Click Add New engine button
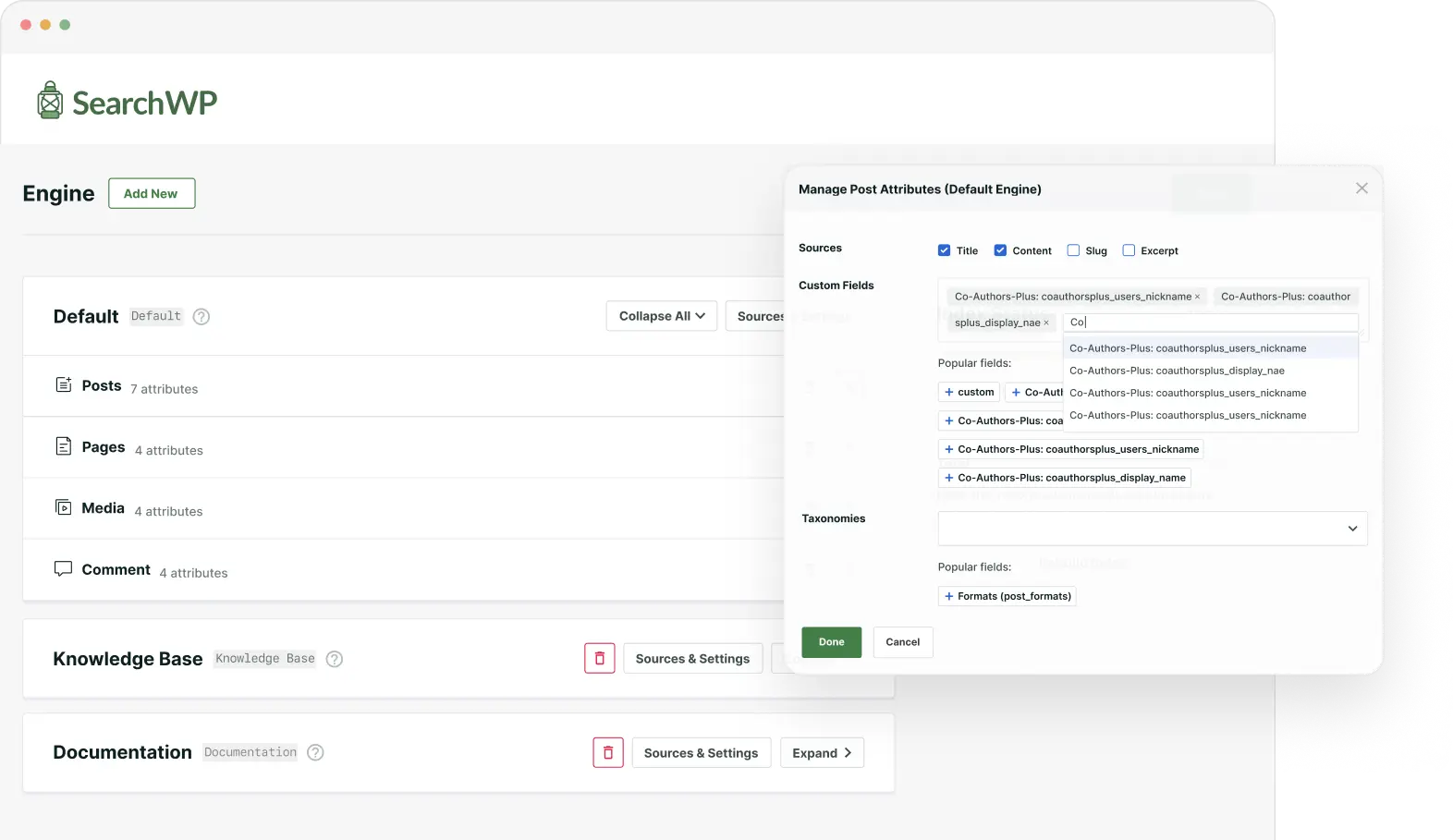Screen dimensions: 1453x840 (x=152, y=193)
